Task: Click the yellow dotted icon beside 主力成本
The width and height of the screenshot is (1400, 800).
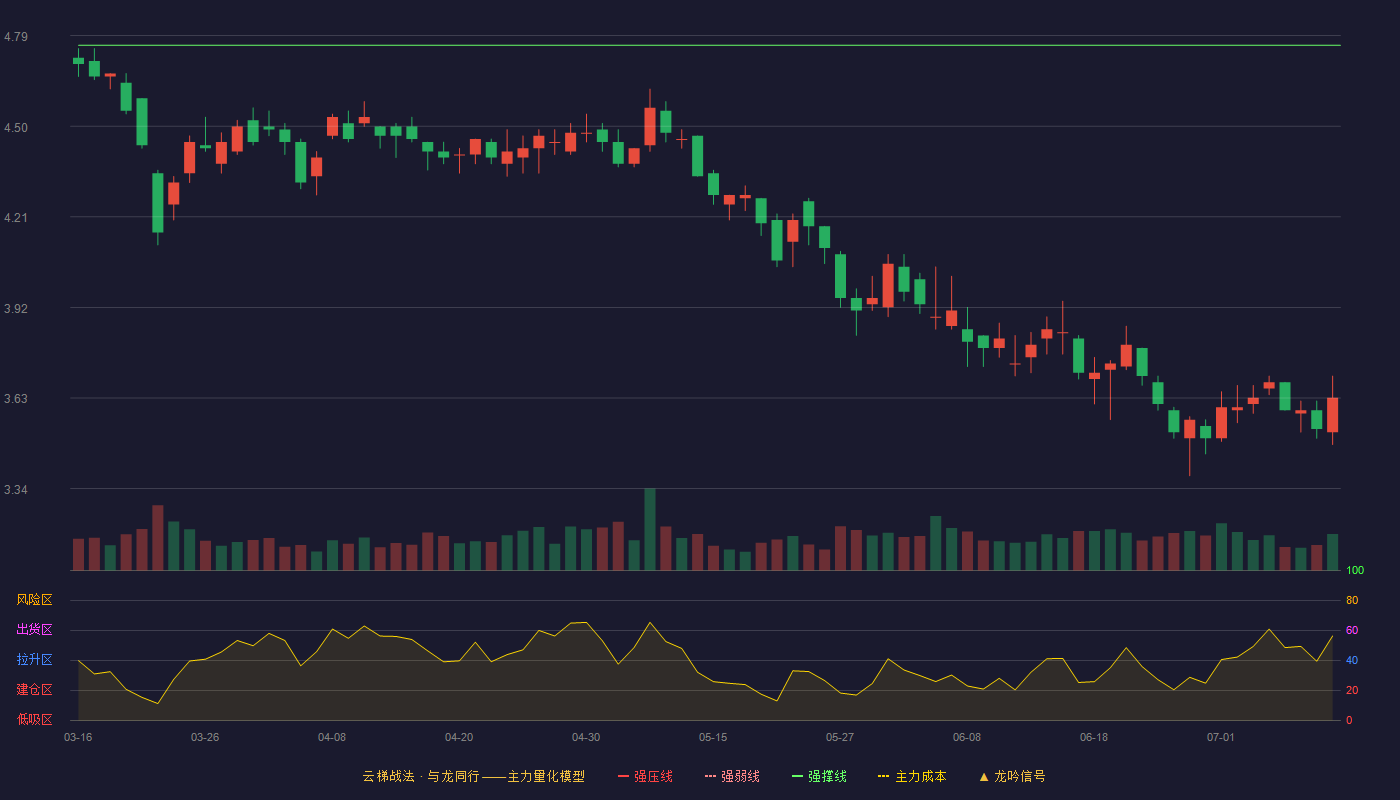Action: tap(884, 776)
